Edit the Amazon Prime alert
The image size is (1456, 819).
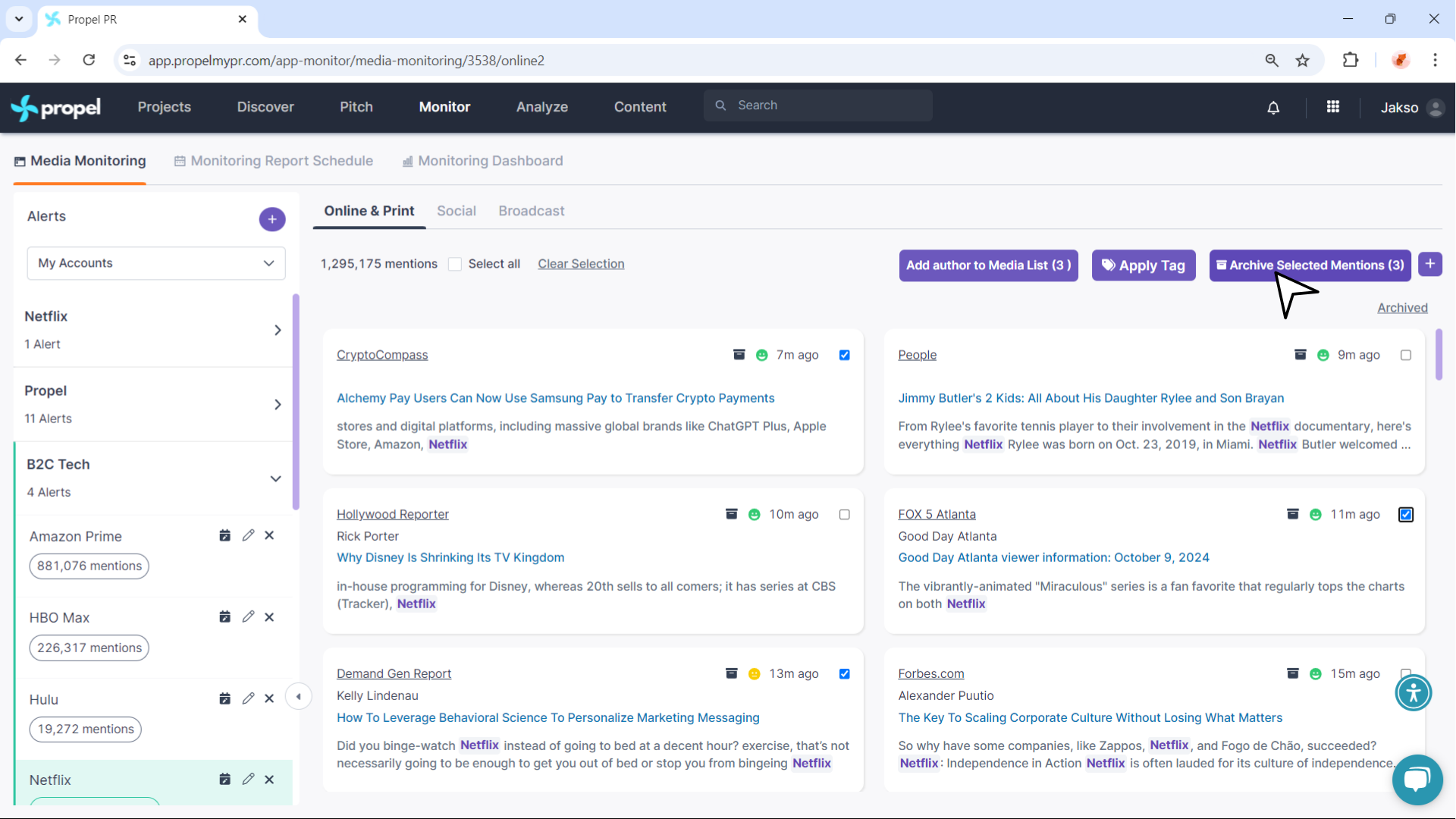248,535
